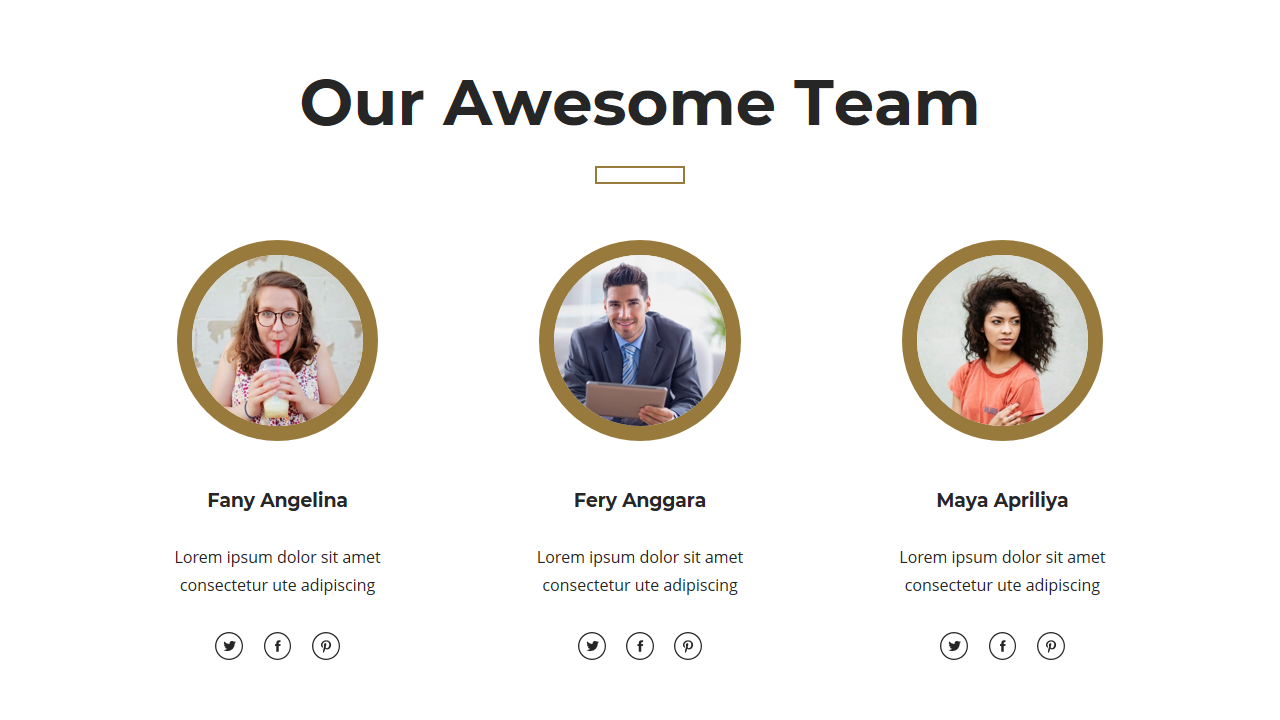Image resolution: width=1280 pixels, height=720 pixels.
Task: Click the Fany Angelina name
Action: tap(277, 500)
